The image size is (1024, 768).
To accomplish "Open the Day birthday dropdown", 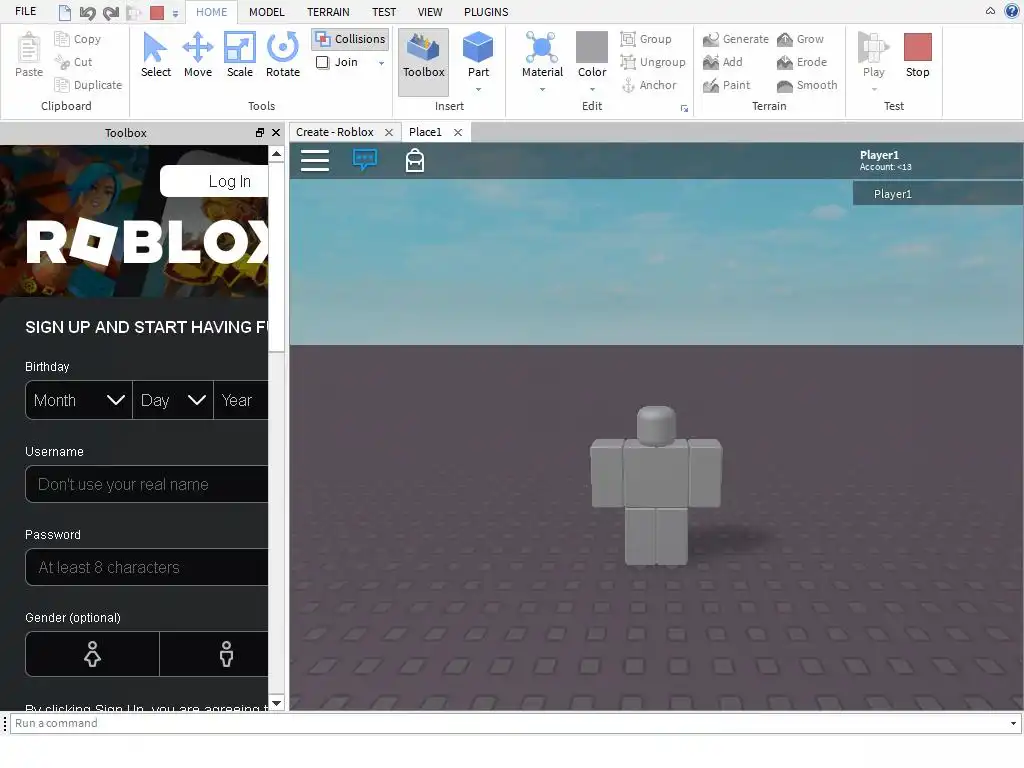I will [x=173, y=400].
